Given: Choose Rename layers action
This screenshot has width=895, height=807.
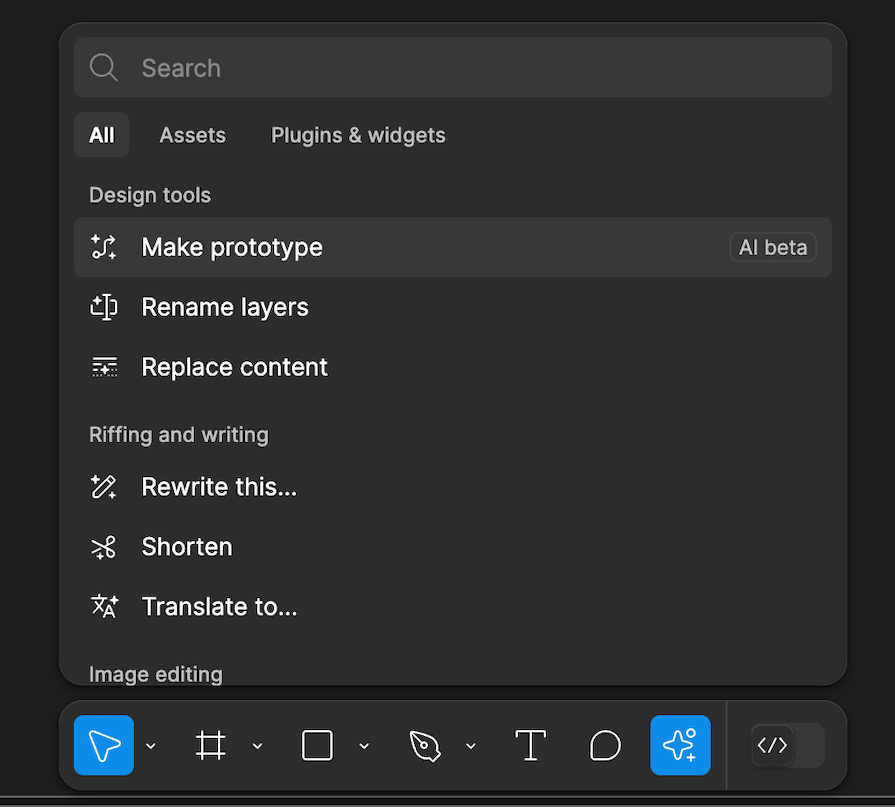Looking at the screenshot, I should pos(225,307).
